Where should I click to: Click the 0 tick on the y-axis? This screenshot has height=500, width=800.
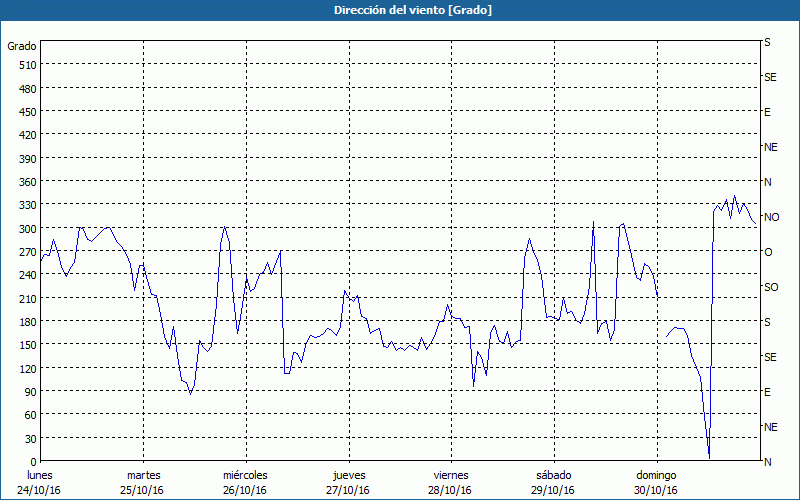click(33, 462)
